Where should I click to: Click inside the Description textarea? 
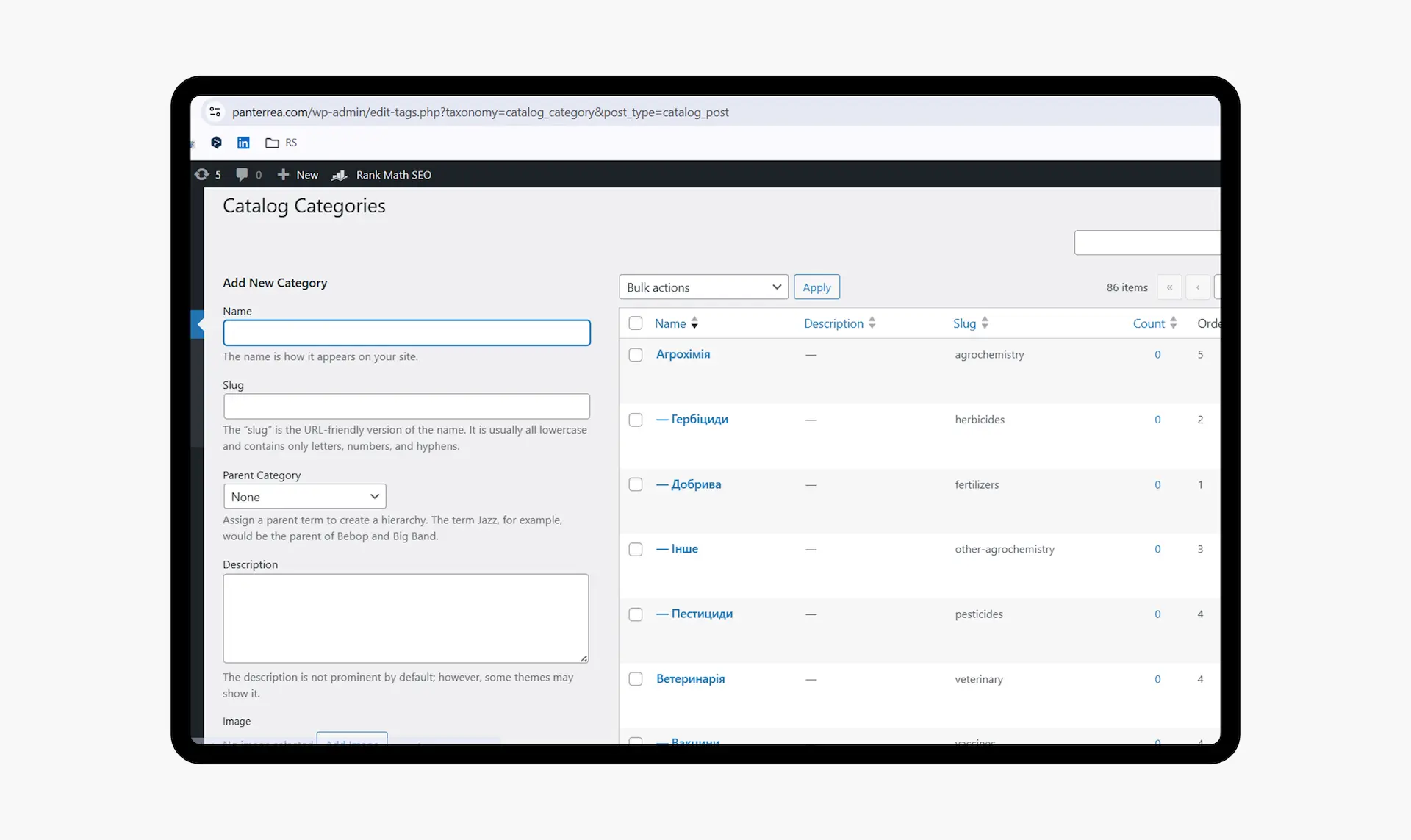click(x=406, y=618)
